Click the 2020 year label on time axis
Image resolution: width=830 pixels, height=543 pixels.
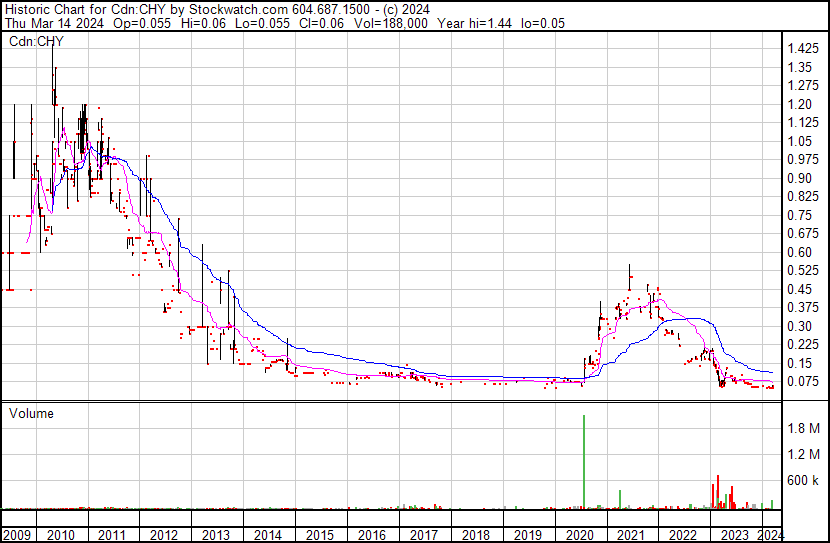[x=580, y=535]
